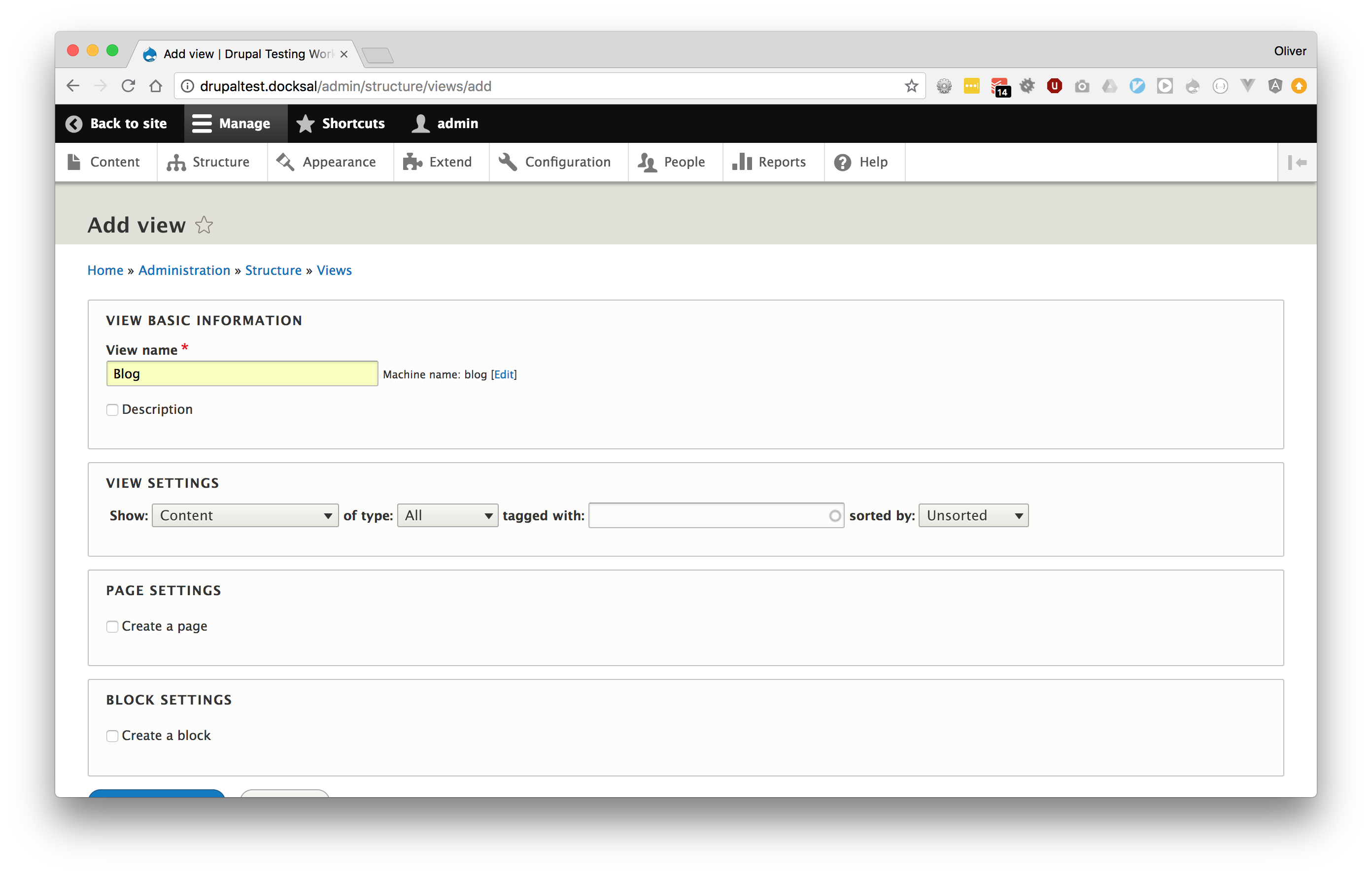Click the browser home icon
The image size is (1372, 876).
tap(156, 86)
